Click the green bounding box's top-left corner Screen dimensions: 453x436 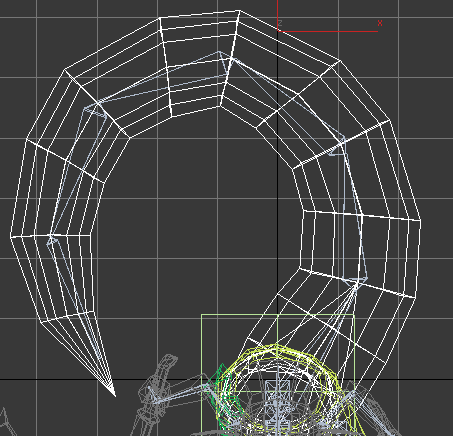tap(202, 314)
